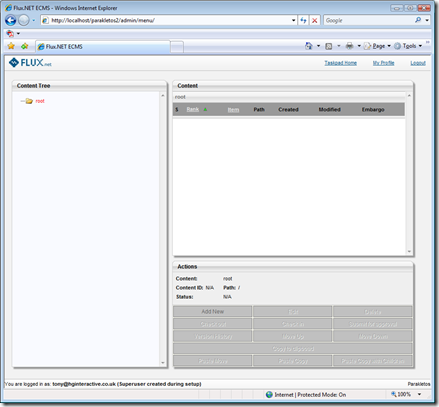439x407 pixels.
Task: Click the Check in button
Action: click(293, 324)
